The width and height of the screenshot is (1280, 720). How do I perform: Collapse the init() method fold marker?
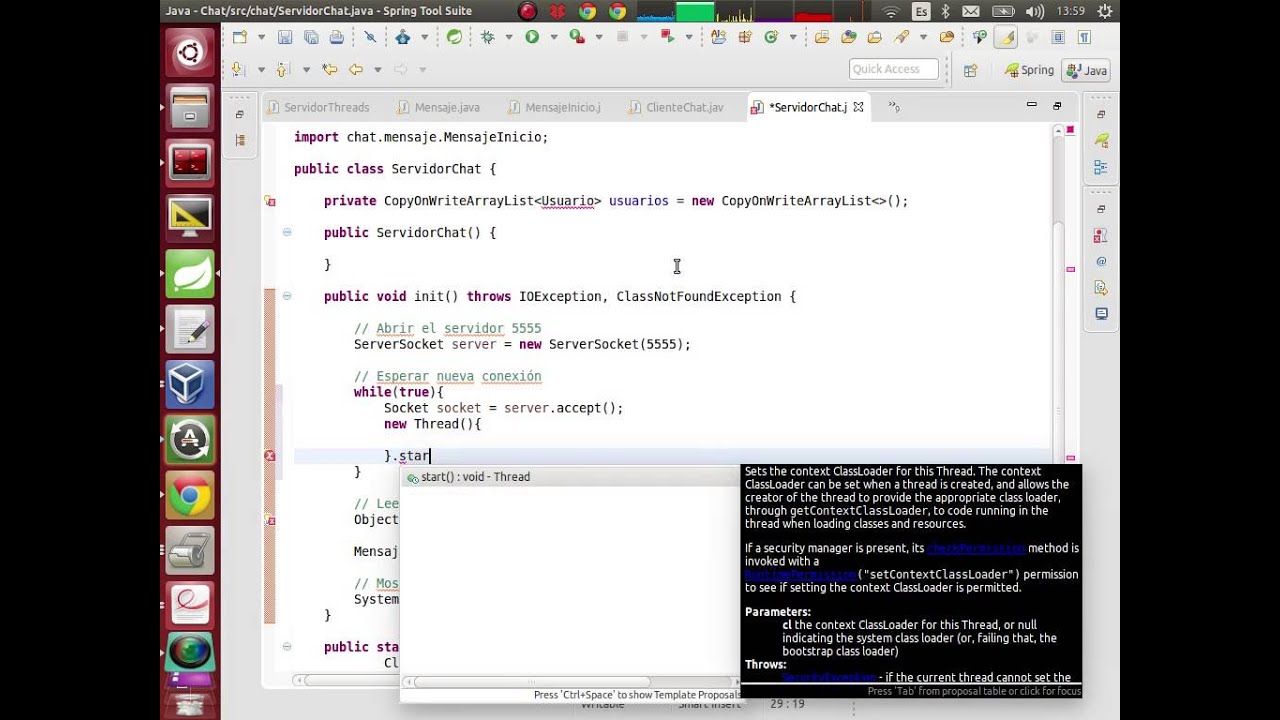click(287, 296)
